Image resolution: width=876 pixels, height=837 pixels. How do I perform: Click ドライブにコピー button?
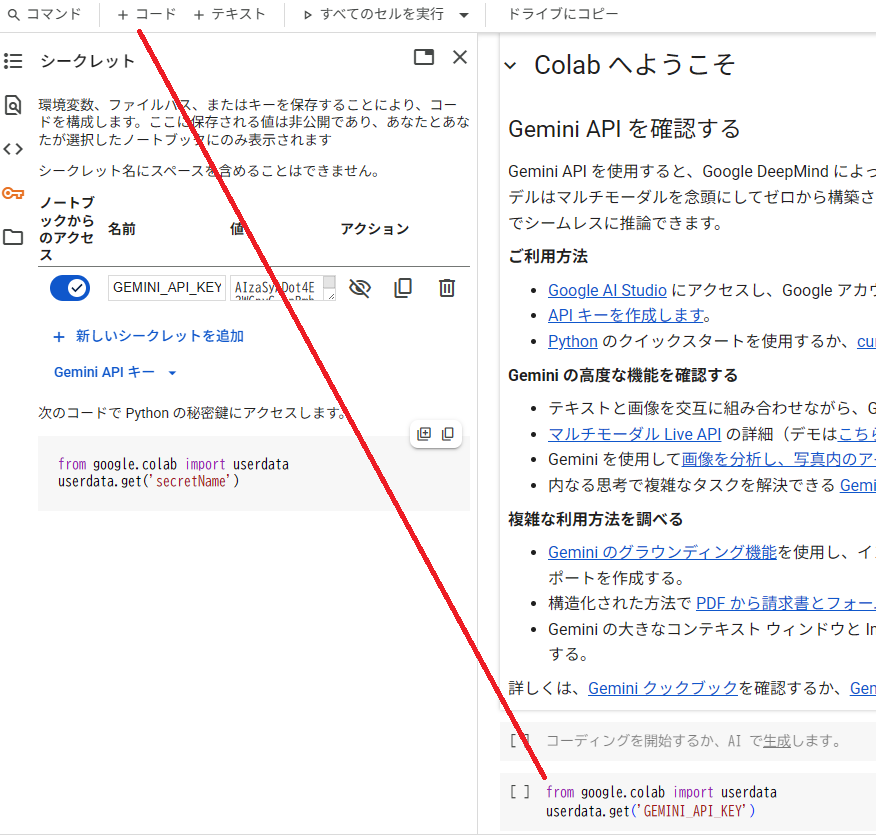pos(563,13)
